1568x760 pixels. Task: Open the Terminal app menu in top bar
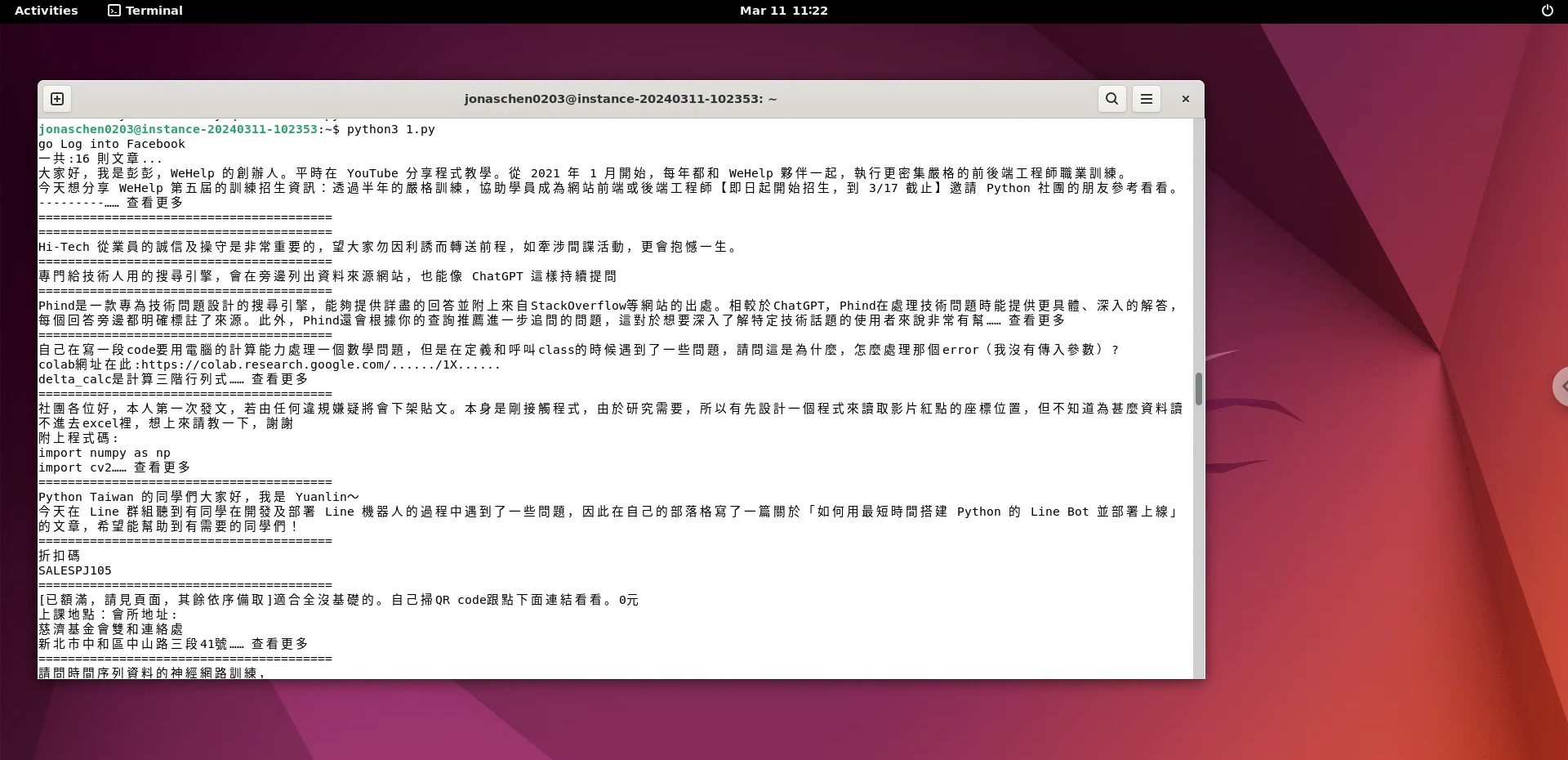tap(145, 11)
